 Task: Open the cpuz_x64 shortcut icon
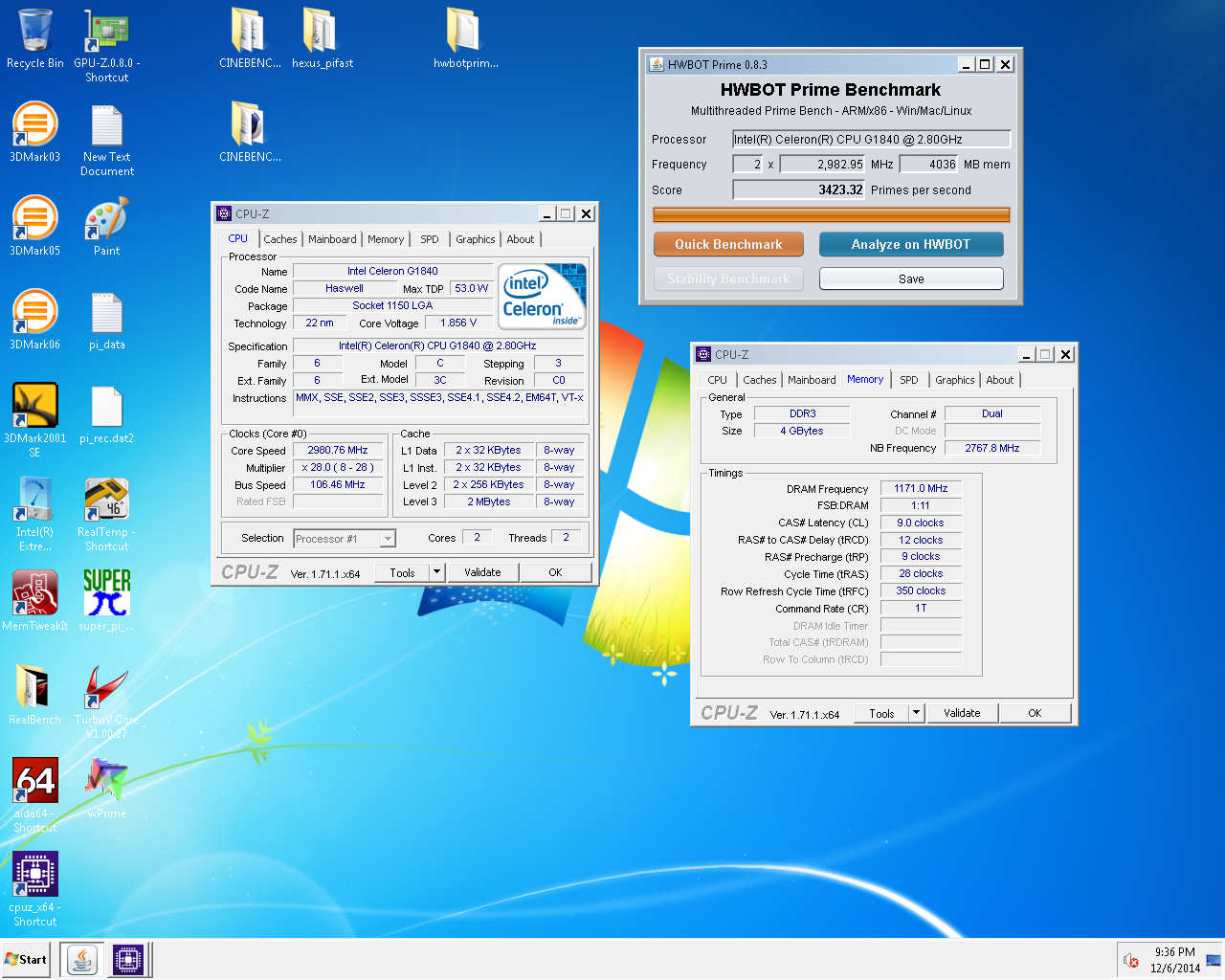tap(35, 889)
